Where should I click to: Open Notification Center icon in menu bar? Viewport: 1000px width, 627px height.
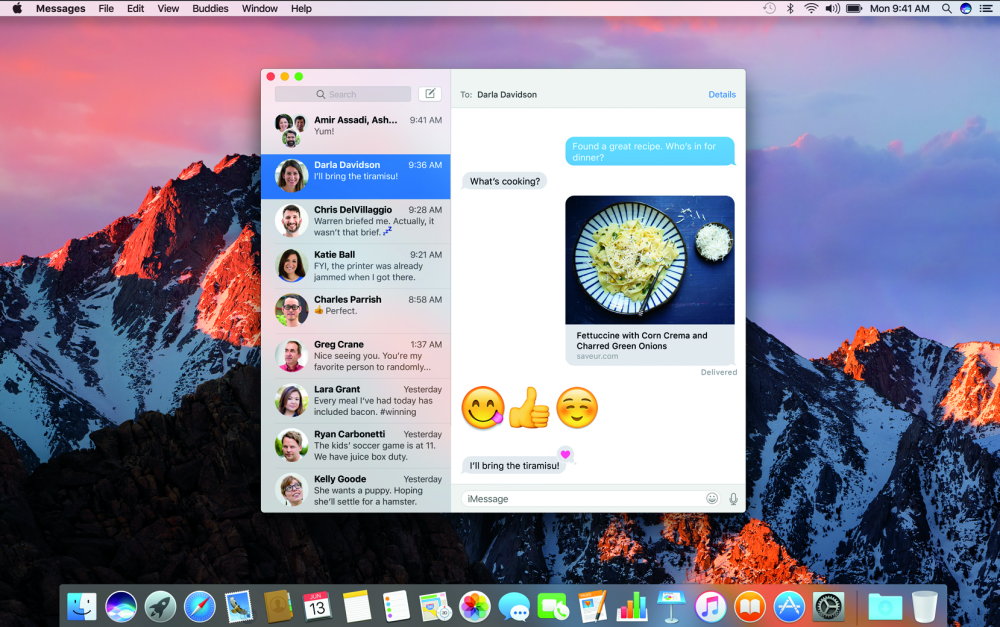[x=986, y=8]
